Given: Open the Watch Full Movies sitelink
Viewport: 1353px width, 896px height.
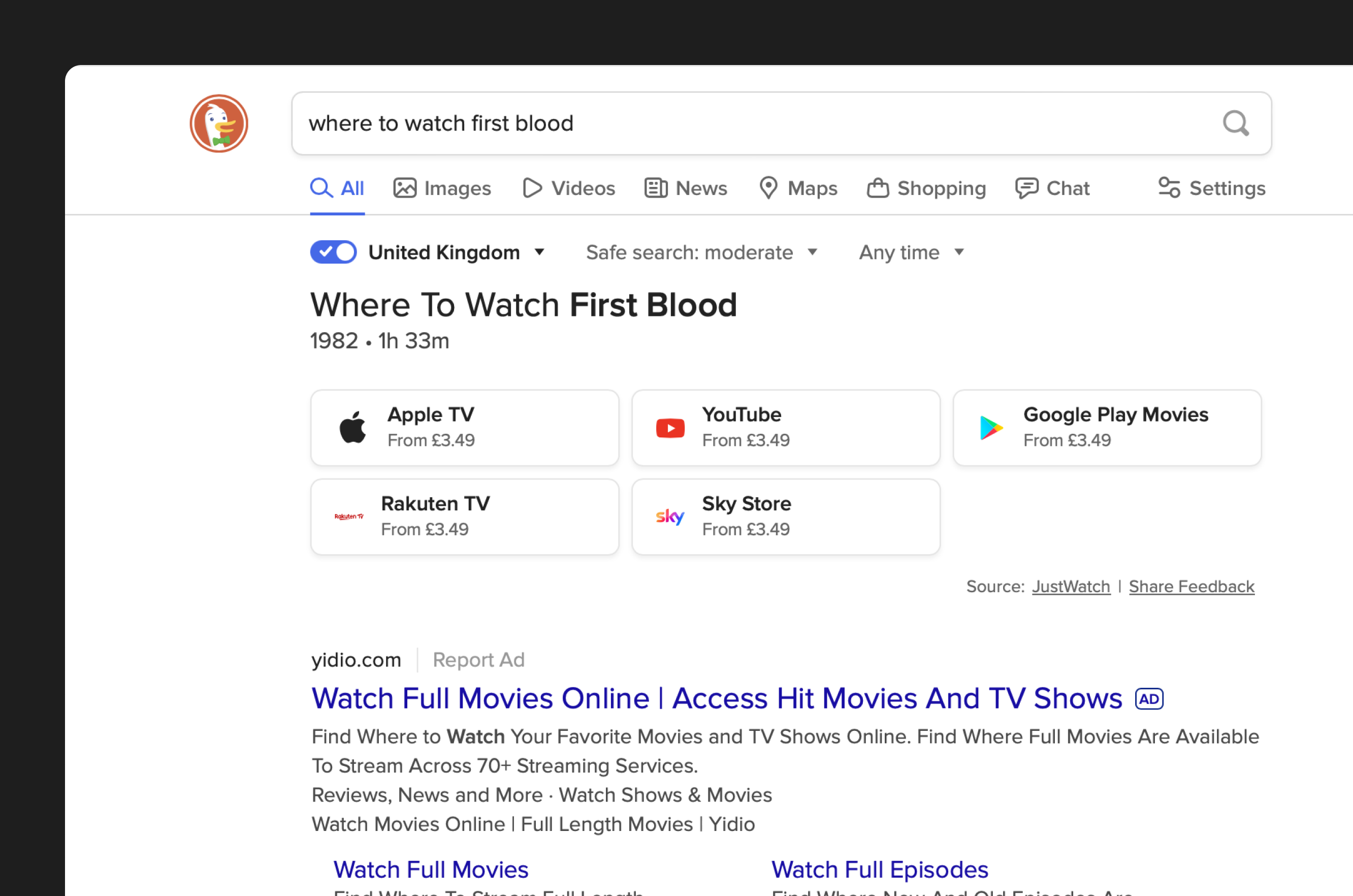Looking at the screenshot, I should point(431,870).
